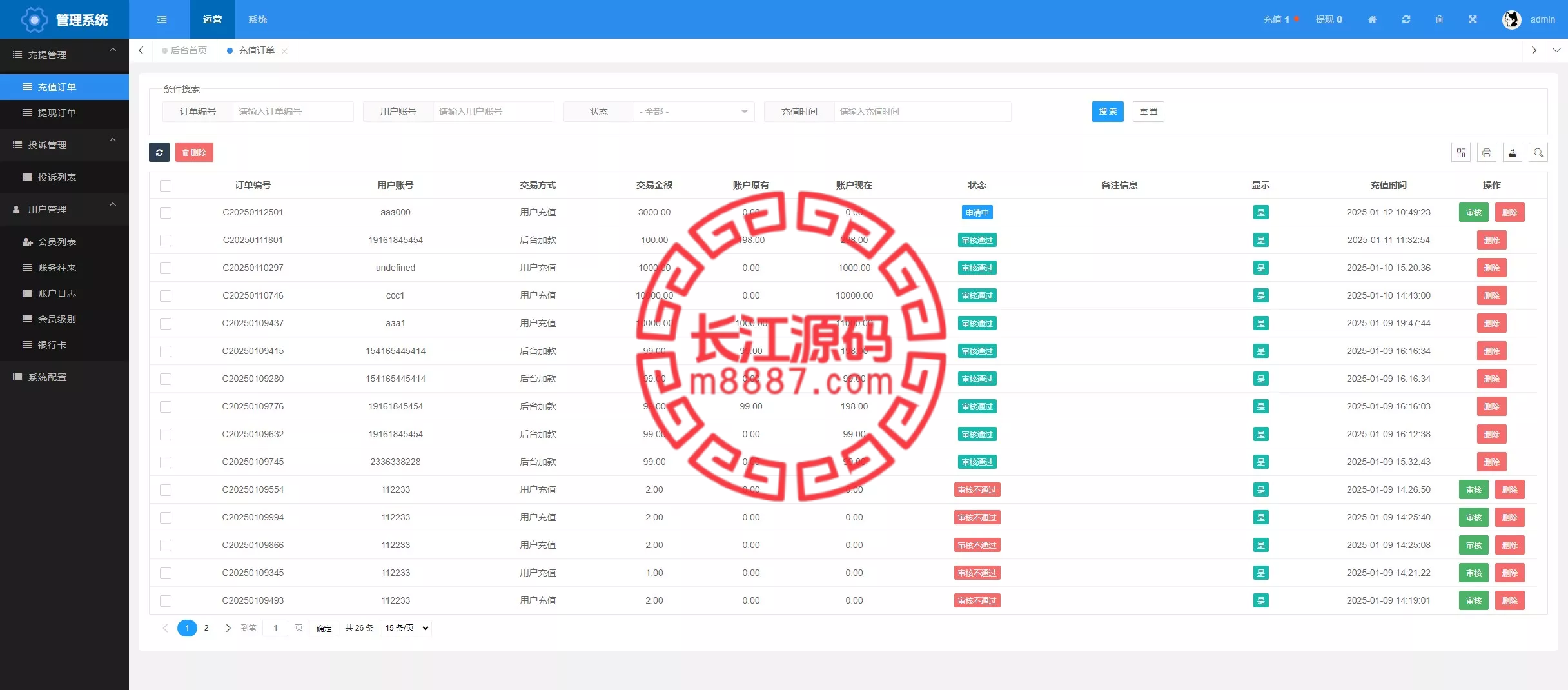This screenshot has height=690, width=1568.
Task: Click the export table icon
Action: 1513,152
